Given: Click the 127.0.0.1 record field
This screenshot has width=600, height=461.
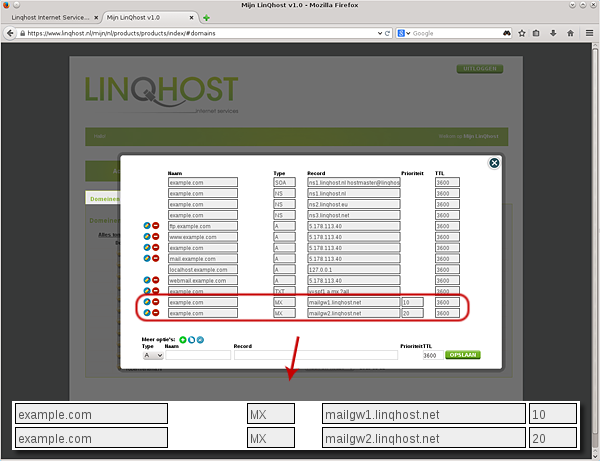Looking at the screenshot, I should pos(354,269).
